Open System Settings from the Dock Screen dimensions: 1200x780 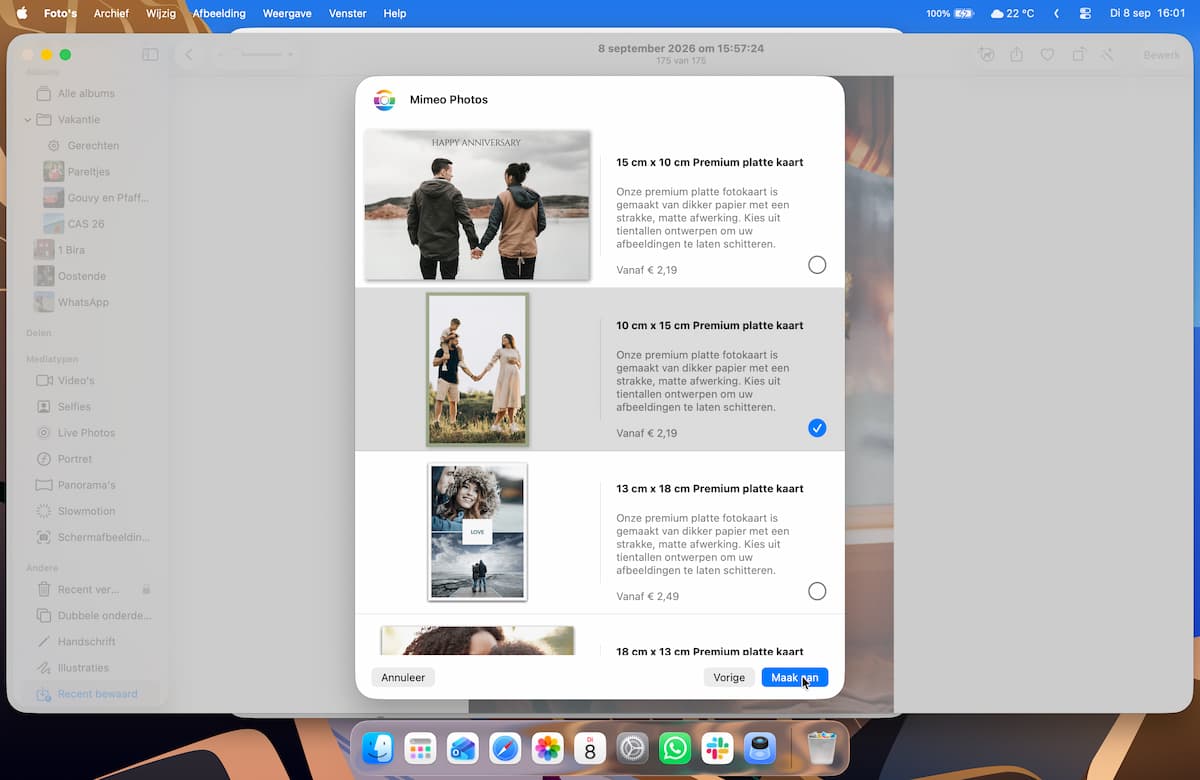tap(632, 748)
